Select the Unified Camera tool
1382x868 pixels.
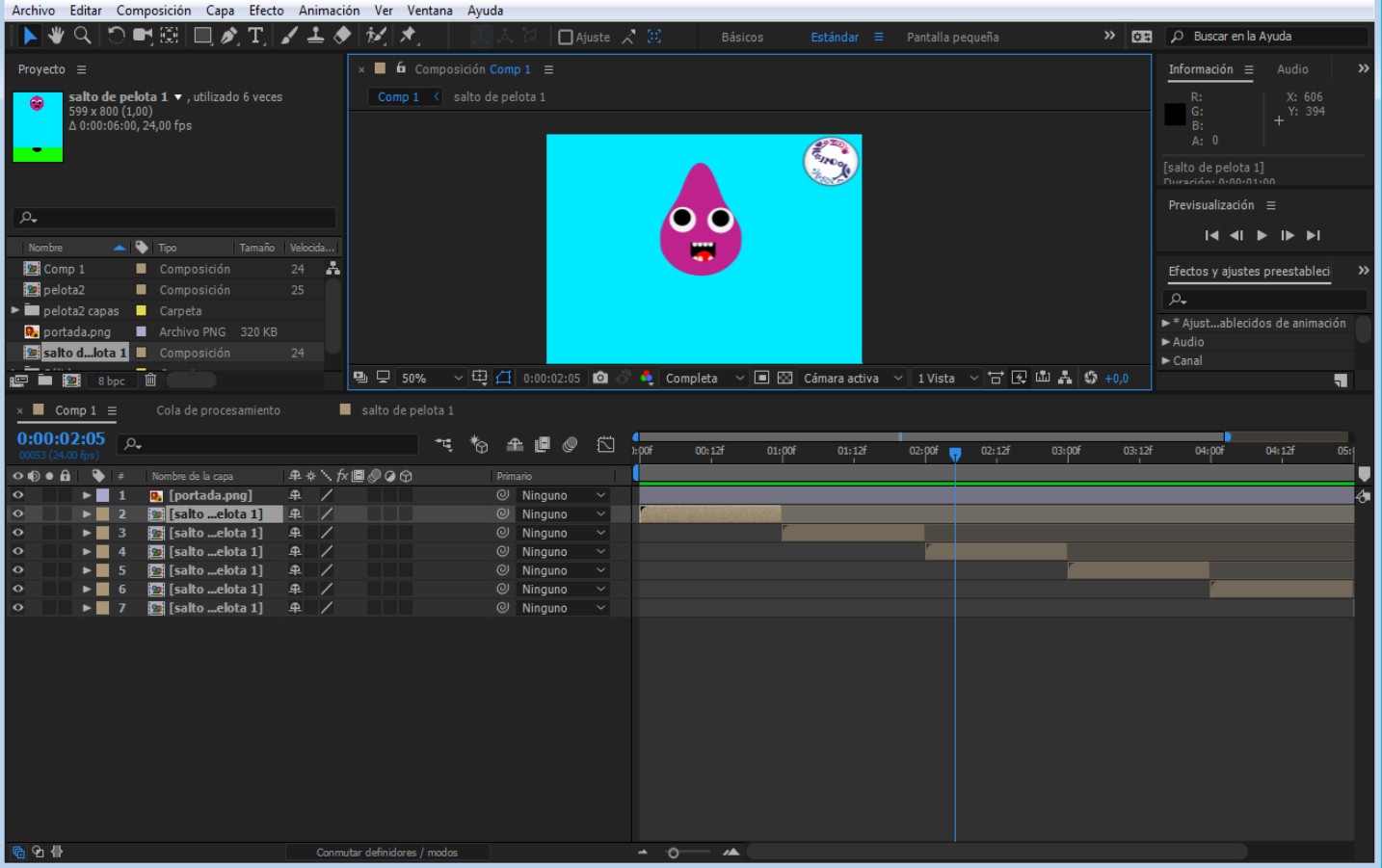143,36
